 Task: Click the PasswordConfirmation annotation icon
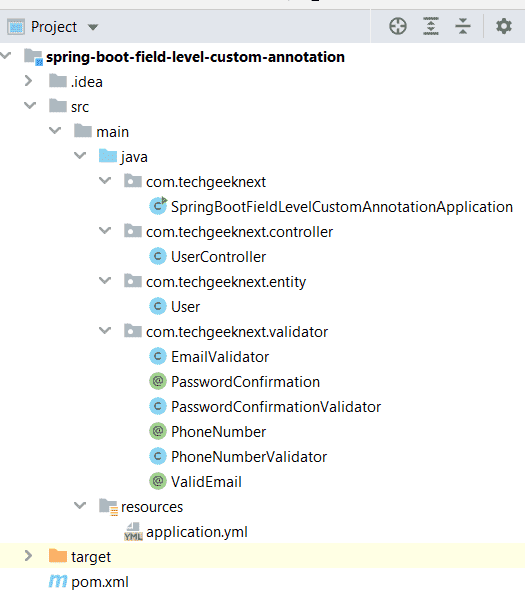158,381
